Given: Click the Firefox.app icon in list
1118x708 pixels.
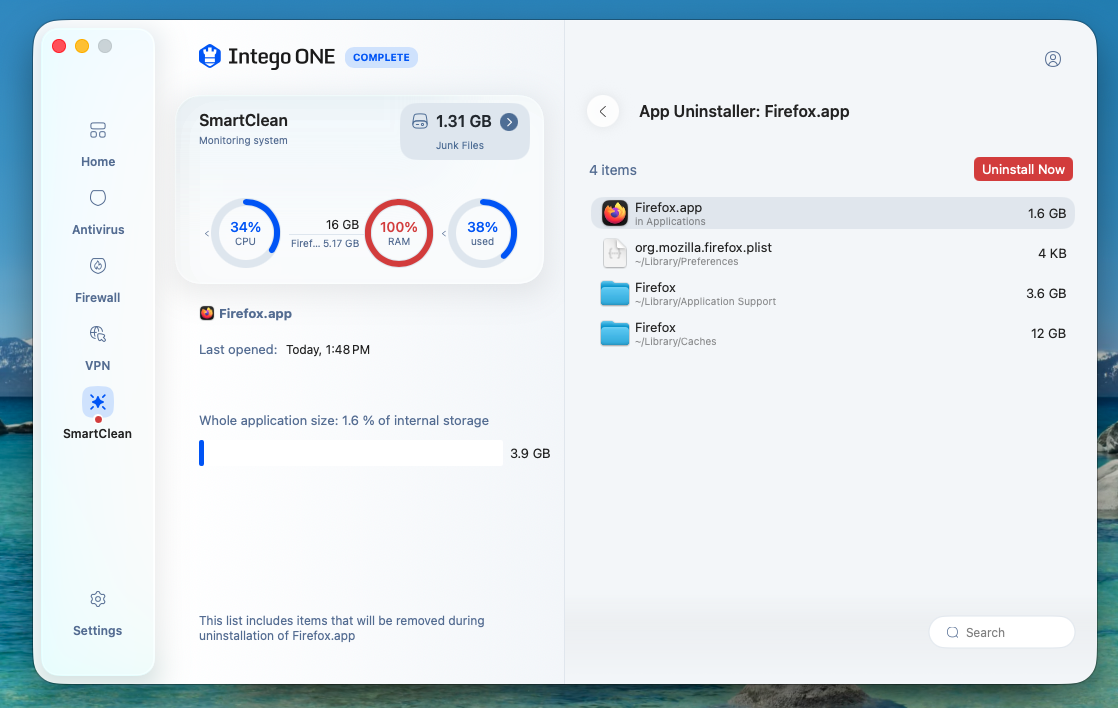Looking at the screenshot, I should point(615,213).
